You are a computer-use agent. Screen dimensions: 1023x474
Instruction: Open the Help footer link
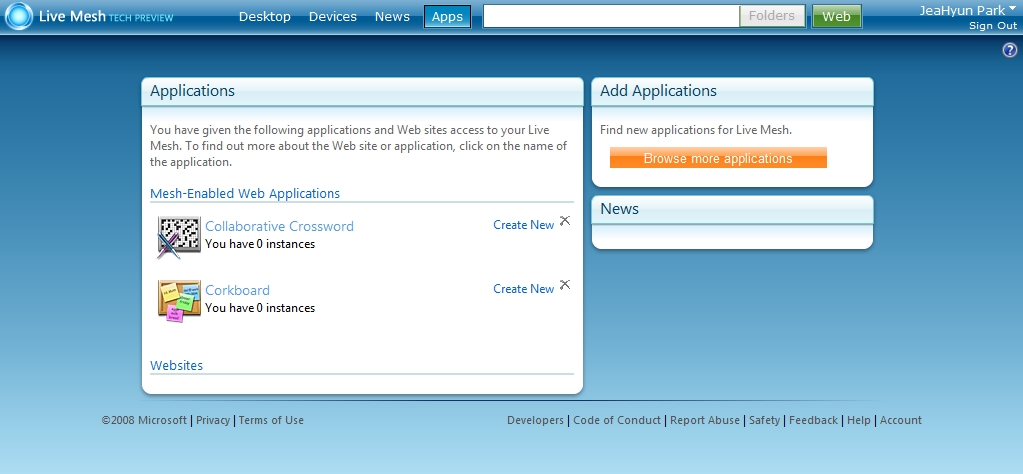(x=859, y=421)
